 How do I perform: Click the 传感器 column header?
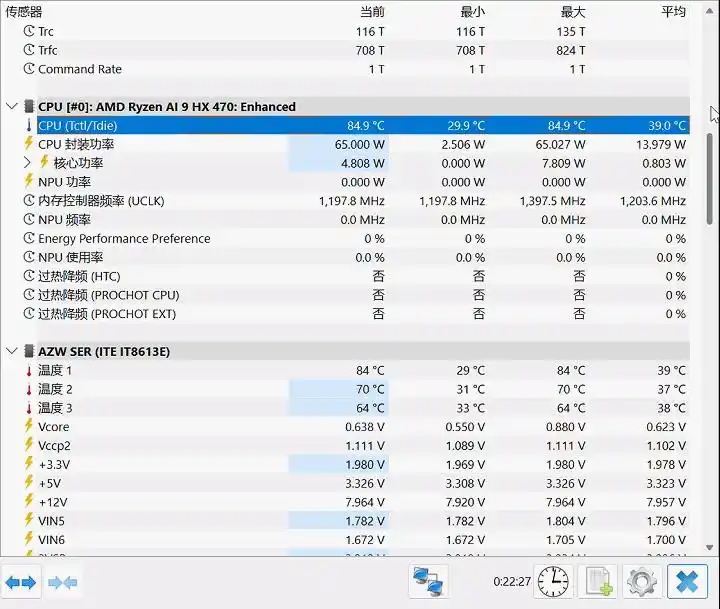tap(24, 11)
